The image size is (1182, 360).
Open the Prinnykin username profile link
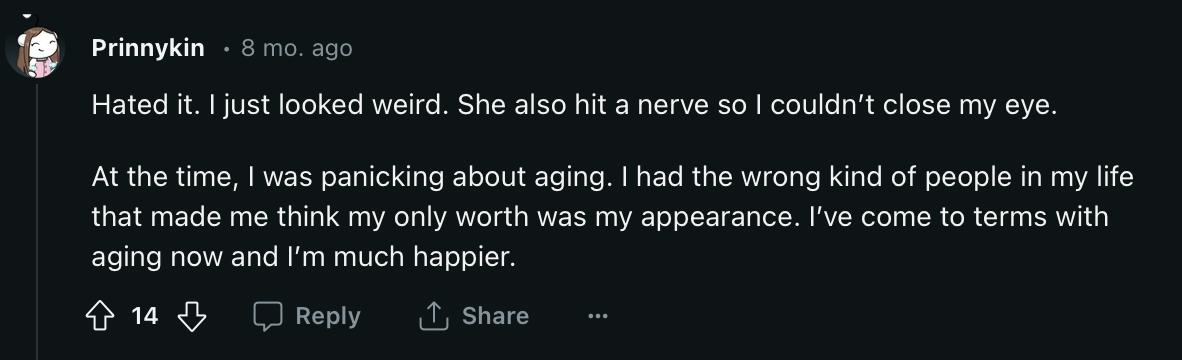coord(148,48)
